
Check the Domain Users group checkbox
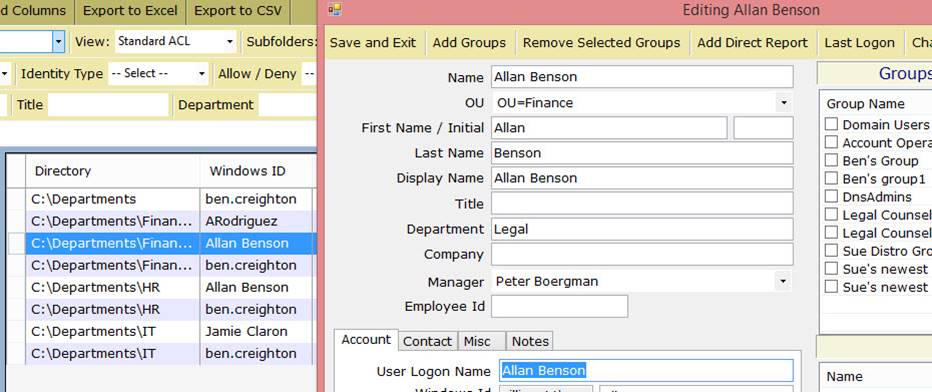click(x=832, y=124)
